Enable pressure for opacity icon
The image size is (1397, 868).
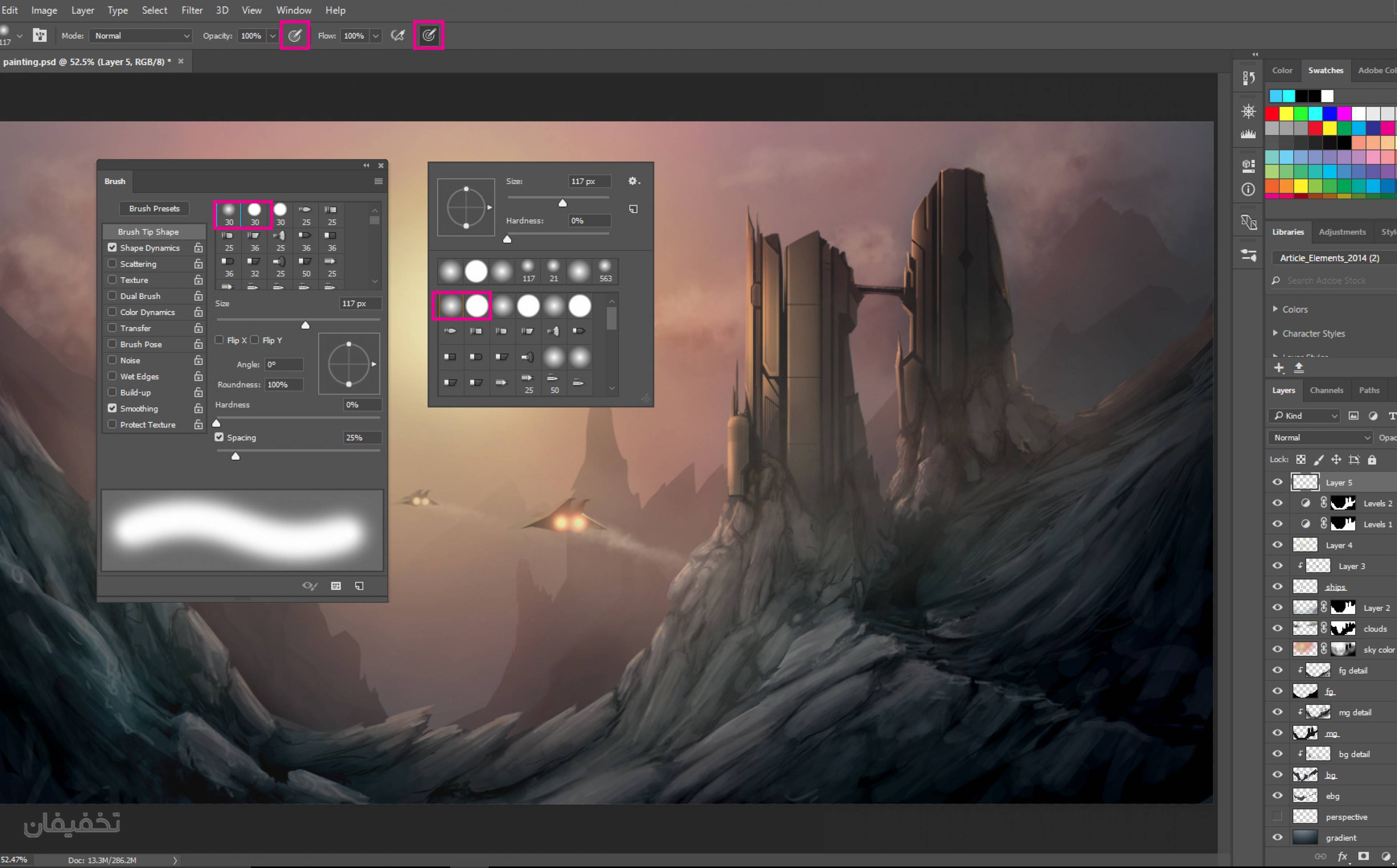pos(295,36)
